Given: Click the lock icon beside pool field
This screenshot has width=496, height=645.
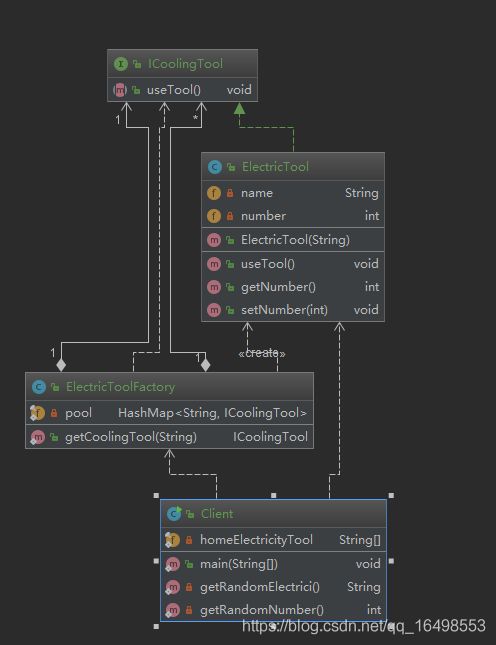Looking at the screenshot, I should coord(54,413).
